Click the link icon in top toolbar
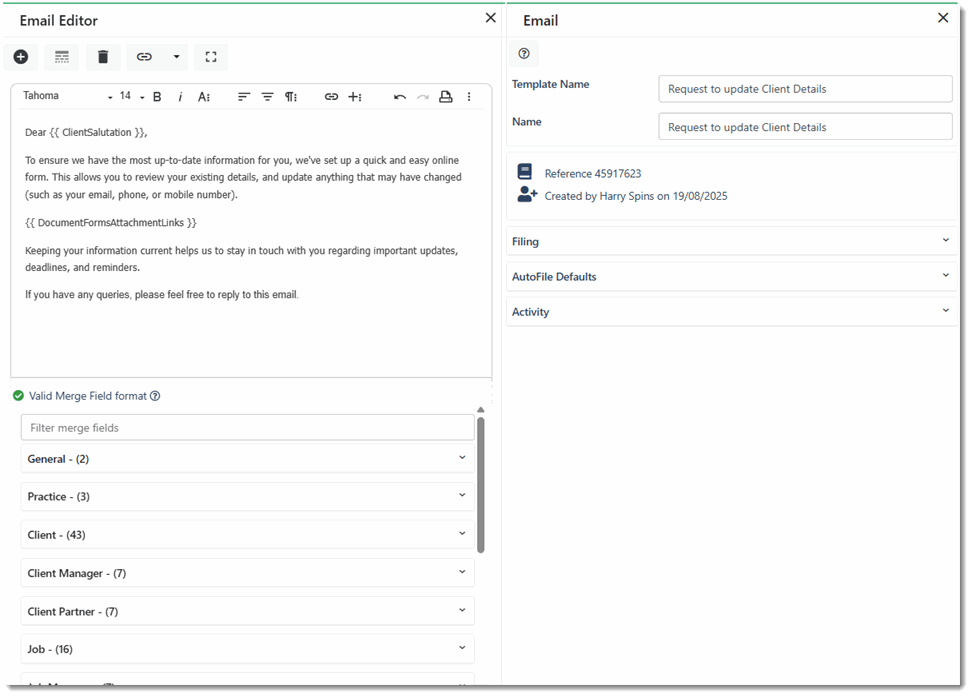The width and height of the screenshot is (972, 697). [144, 57]
